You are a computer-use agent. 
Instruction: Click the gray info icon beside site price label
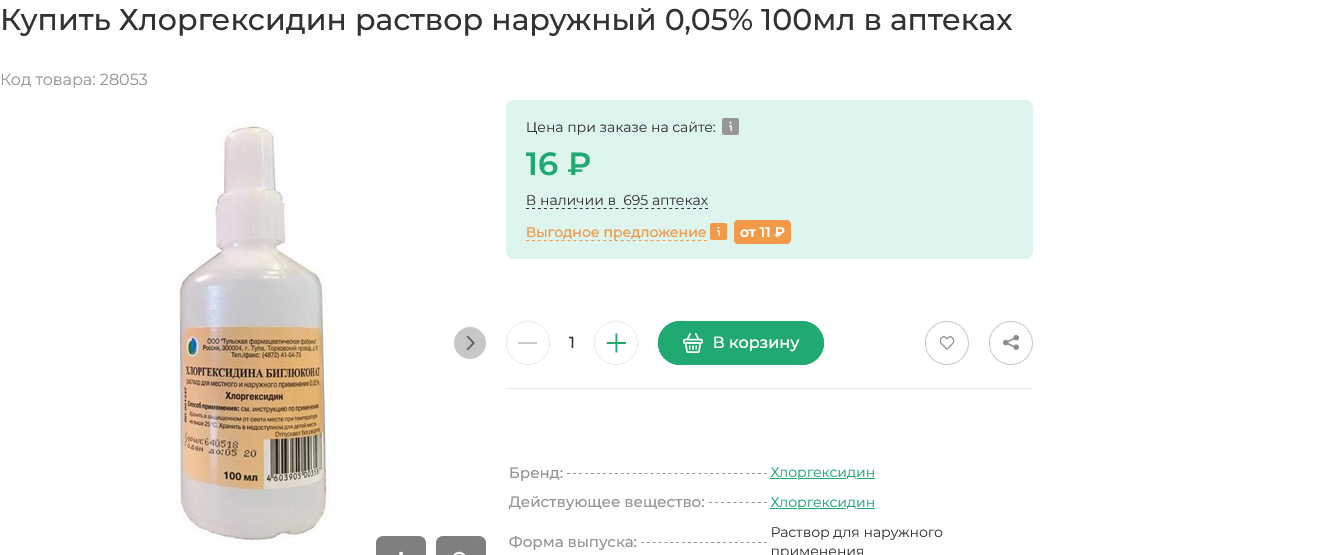click(730, 127)
